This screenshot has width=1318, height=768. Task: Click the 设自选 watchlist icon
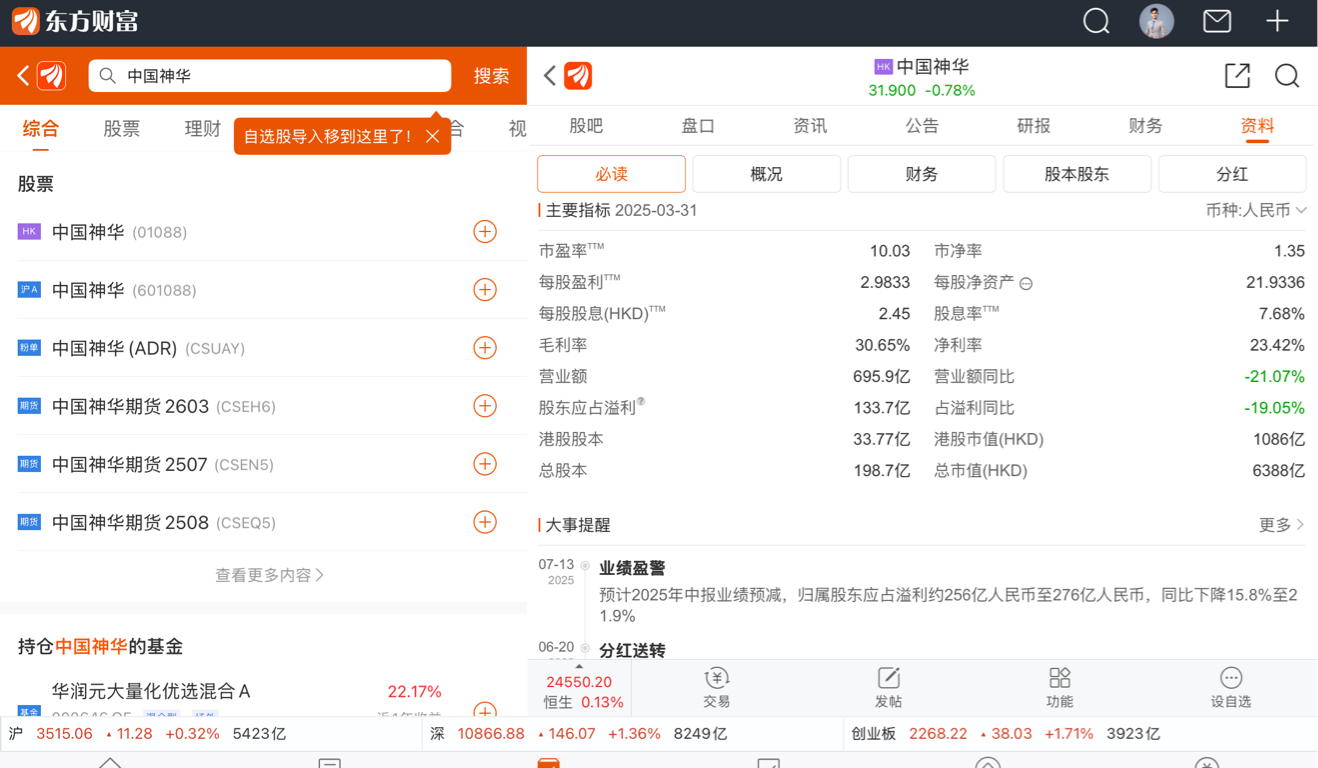tap(1231, 688)
